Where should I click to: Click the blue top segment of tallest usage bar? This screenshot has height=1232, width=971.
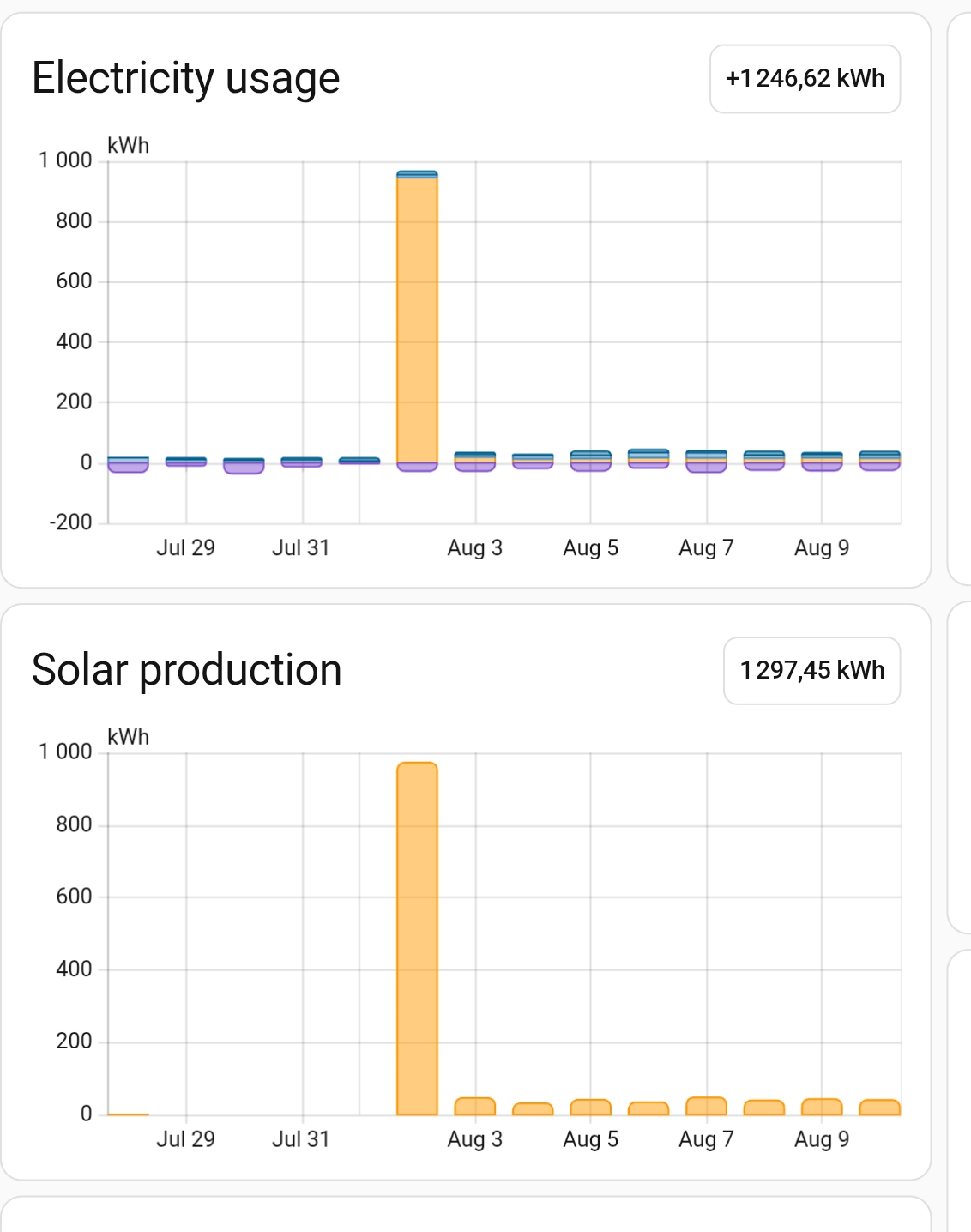click(x=417, y=174)
